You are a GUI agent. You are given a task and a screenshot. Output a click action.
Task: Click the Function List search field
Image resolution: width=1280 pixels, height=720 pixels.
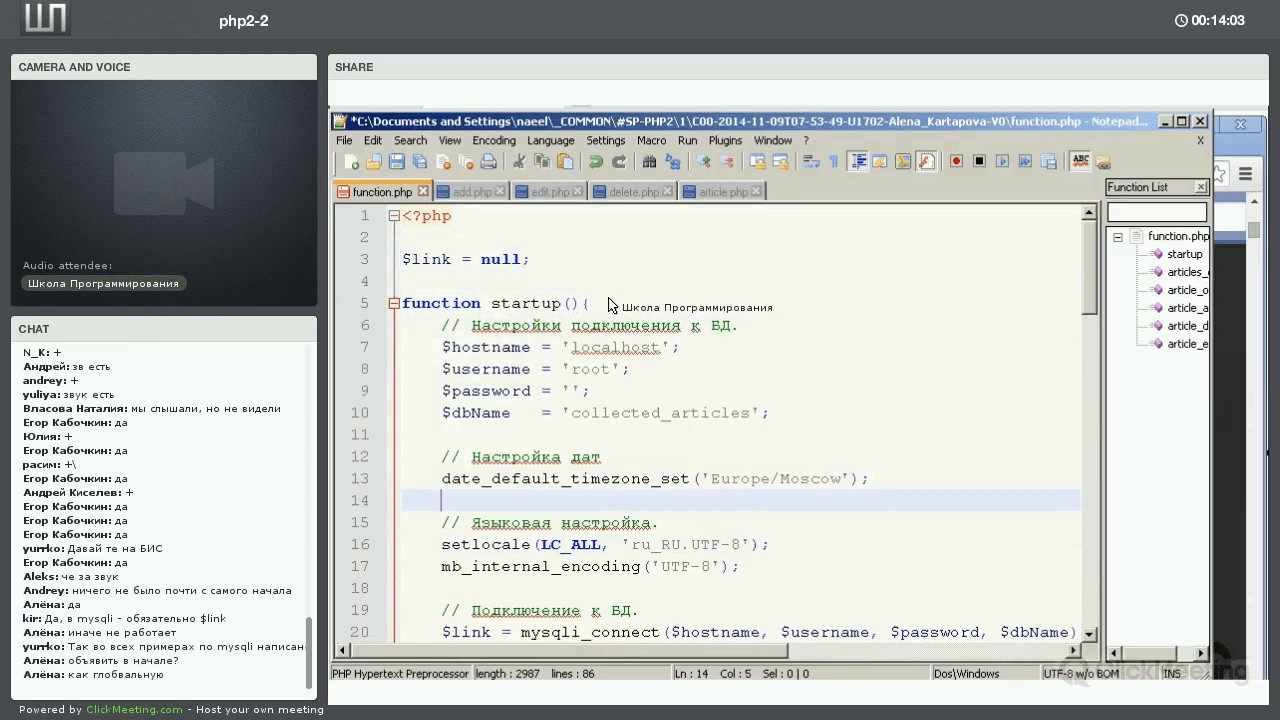pyautogui.click(x=1157, y=212)
